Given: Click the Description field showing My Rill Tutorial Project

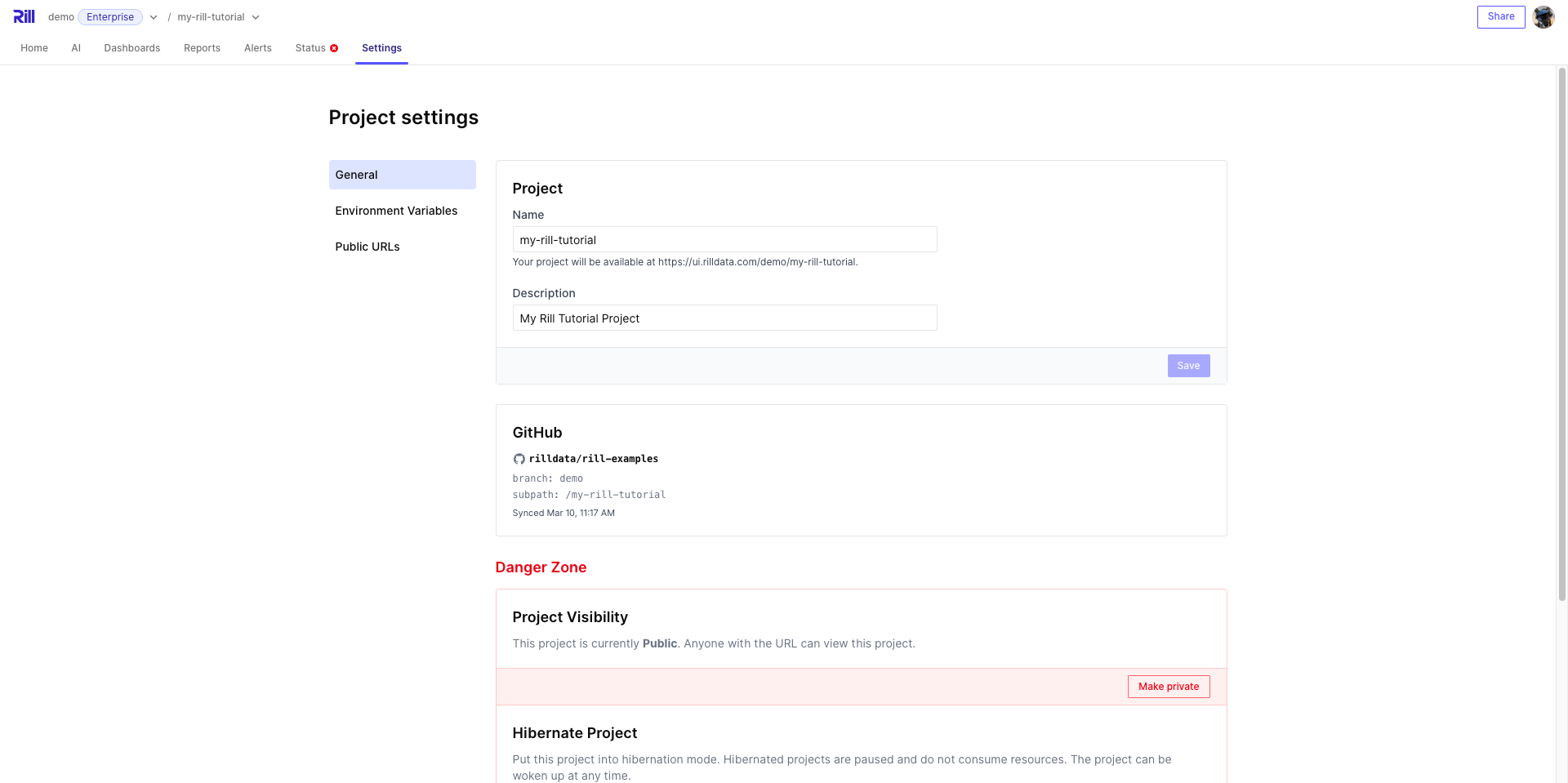Looking at the screenshot, I should [x=724, y=318].
